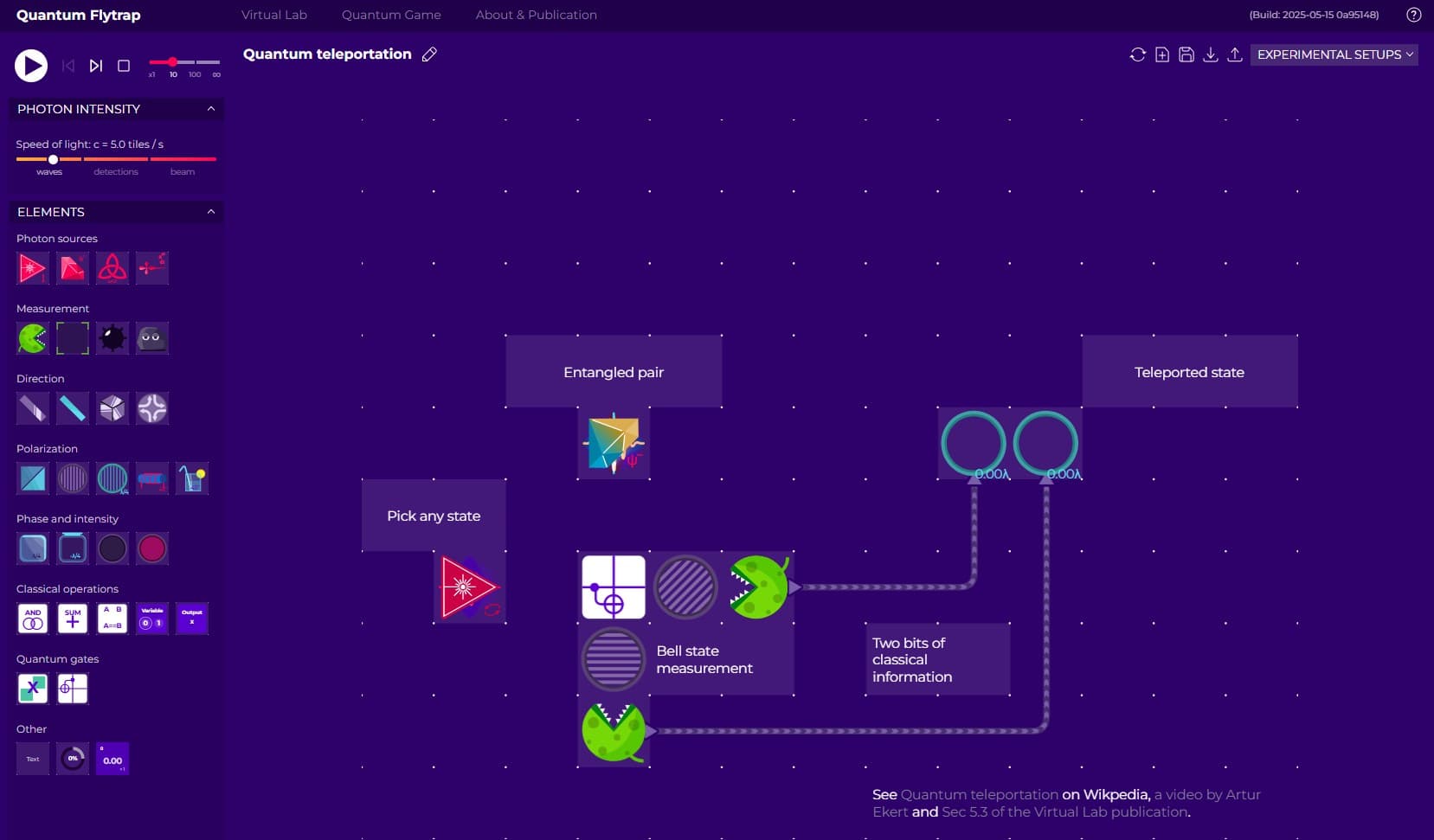This screenshot has width=1434, height=840.
Task: Select the bomb element in Measurement
Action: pos(113,338)
